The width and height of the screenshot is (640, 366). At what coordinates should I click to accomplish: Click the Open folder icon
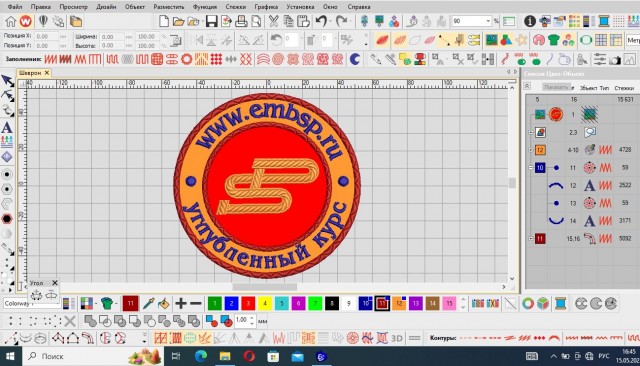point(178,21)
